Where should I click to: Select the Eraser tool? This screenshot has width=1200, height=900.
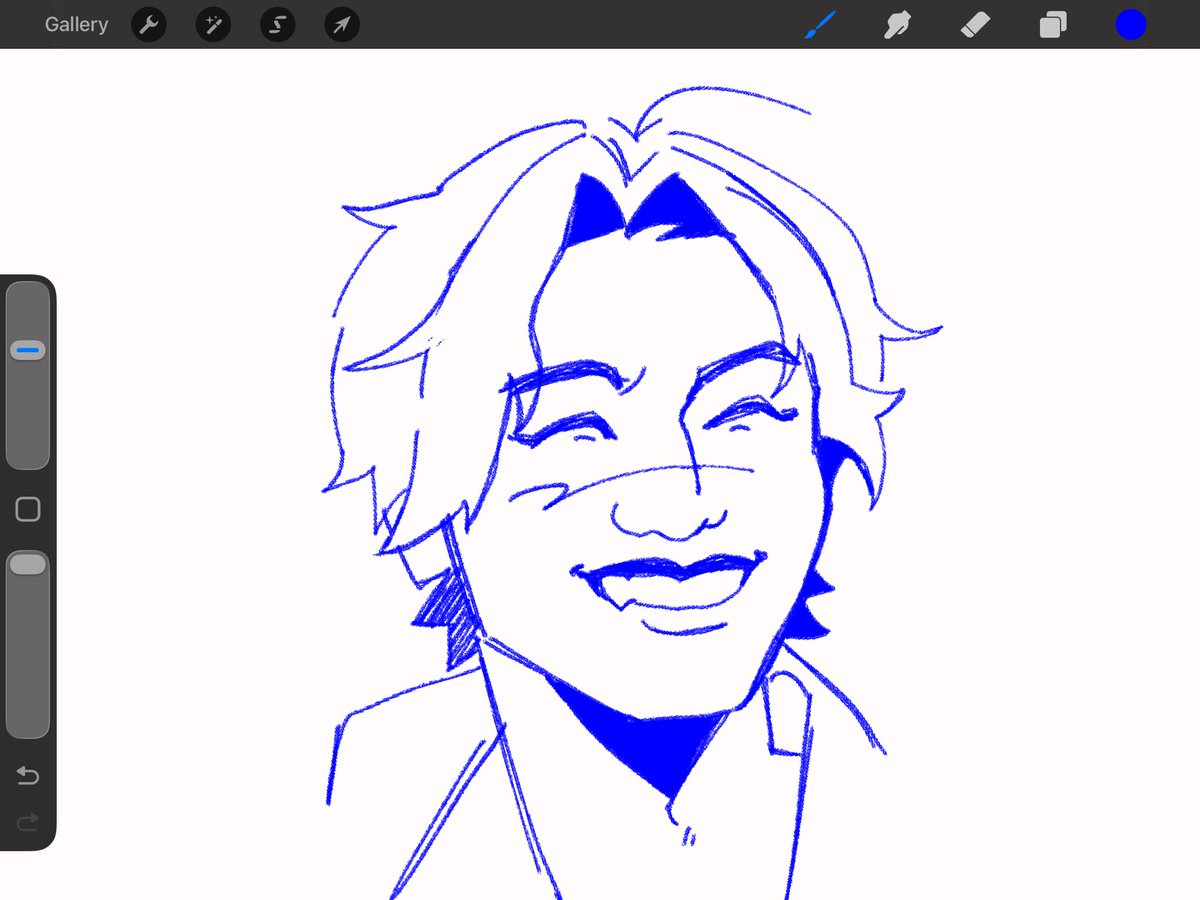(975, 24)
